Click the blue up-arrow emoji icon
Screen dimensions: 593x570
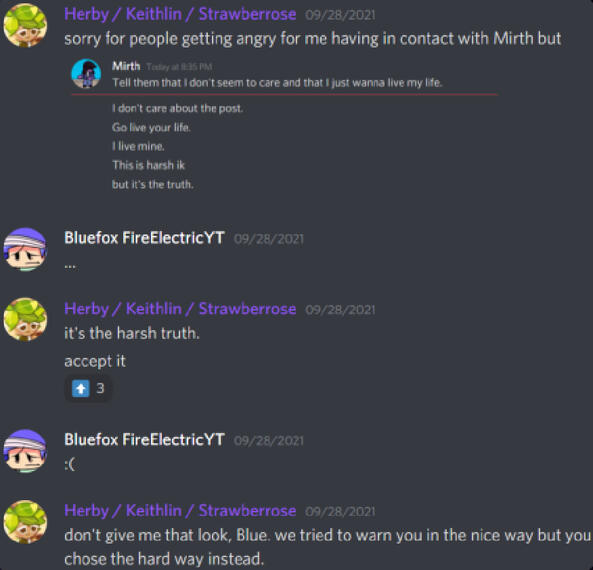click(x=81, y=388)
